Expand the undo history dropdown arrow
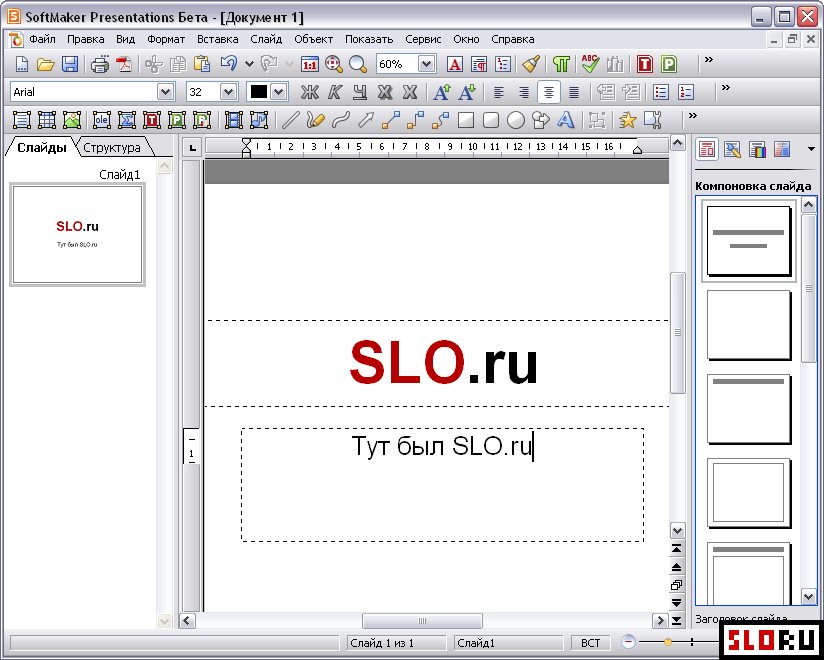The height and width of the screenshot is (660, 824). (249, 65)
